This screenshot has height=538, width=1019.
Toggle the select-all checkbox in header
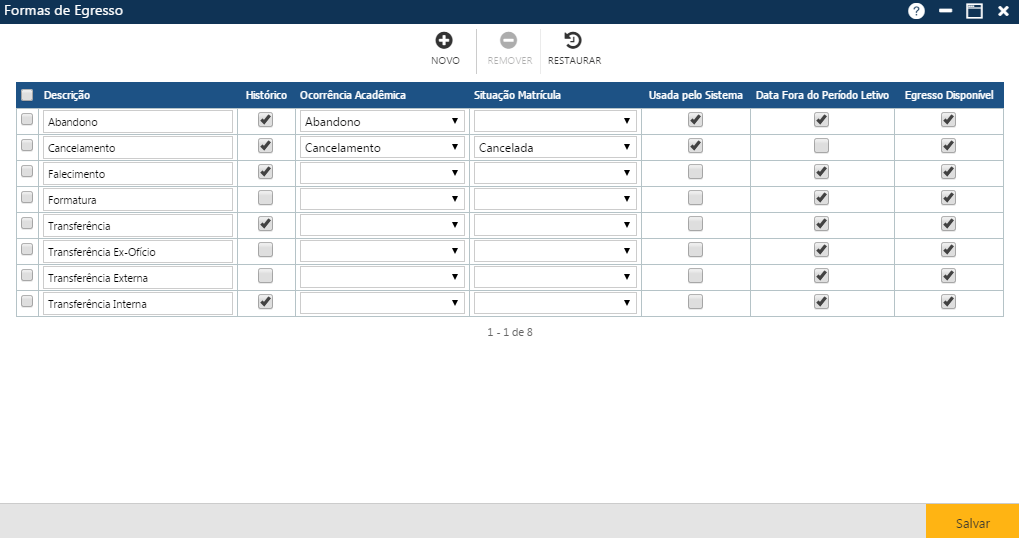click(x=27, y=95)
